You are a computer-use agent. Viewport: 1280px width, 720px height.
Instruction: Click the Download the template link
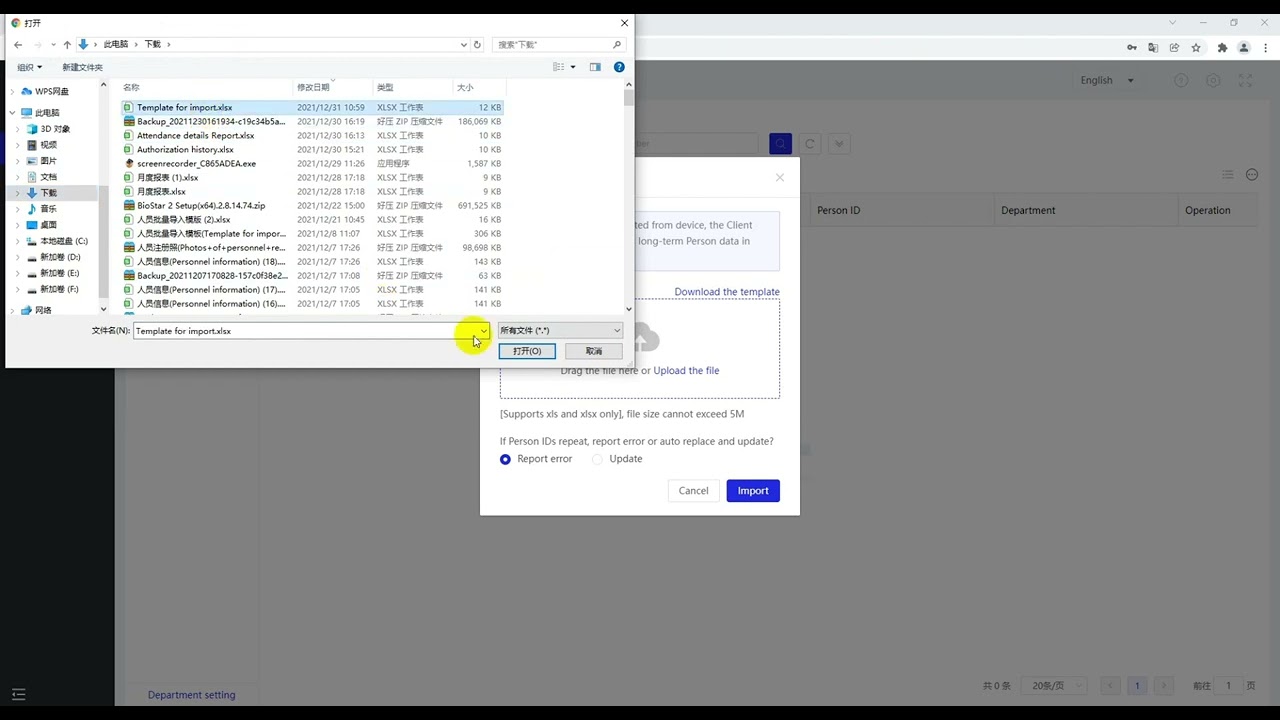[727, 292]
